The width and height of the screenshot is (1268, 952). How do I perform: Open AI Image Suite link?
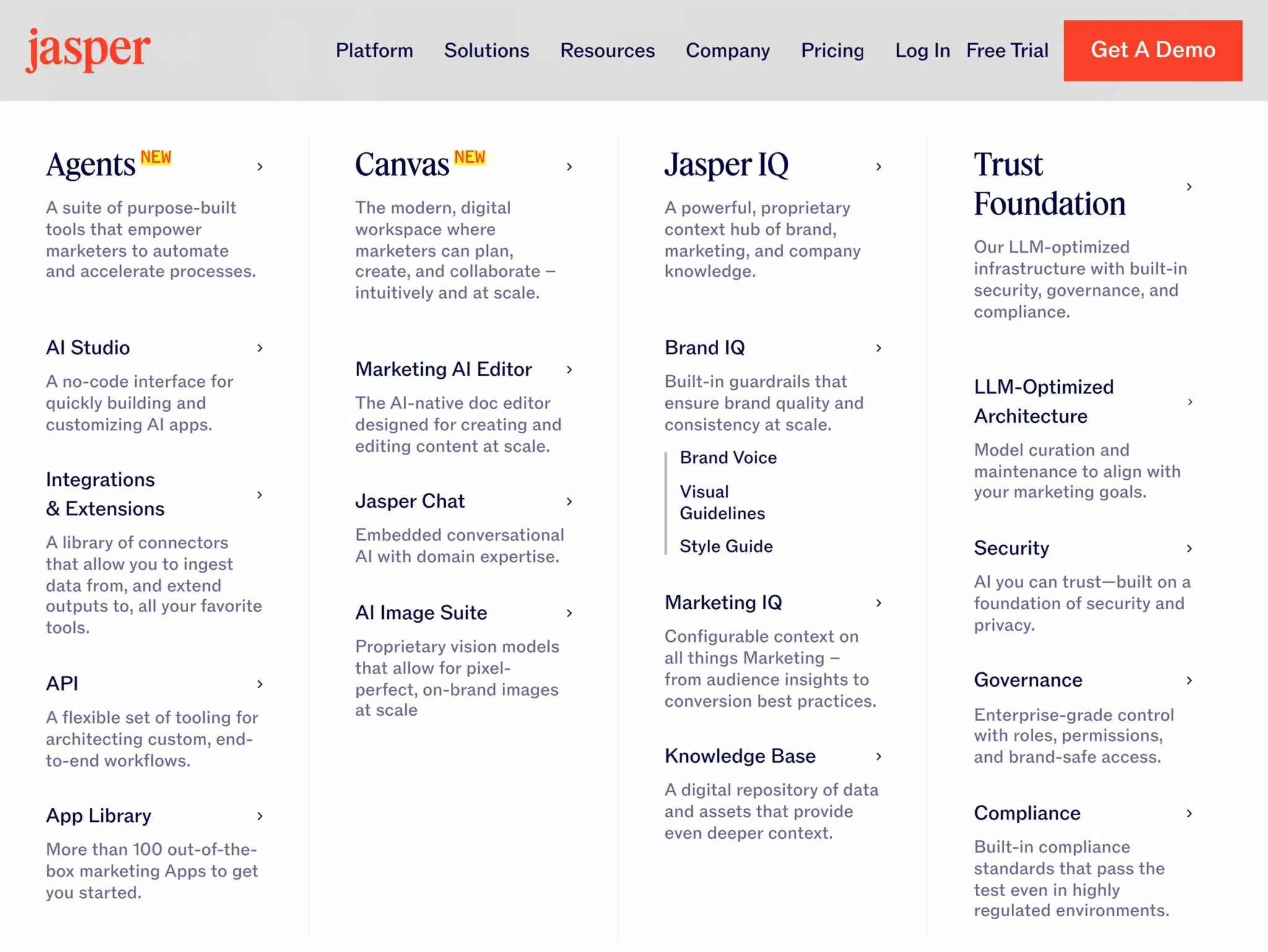click(421, 613)
